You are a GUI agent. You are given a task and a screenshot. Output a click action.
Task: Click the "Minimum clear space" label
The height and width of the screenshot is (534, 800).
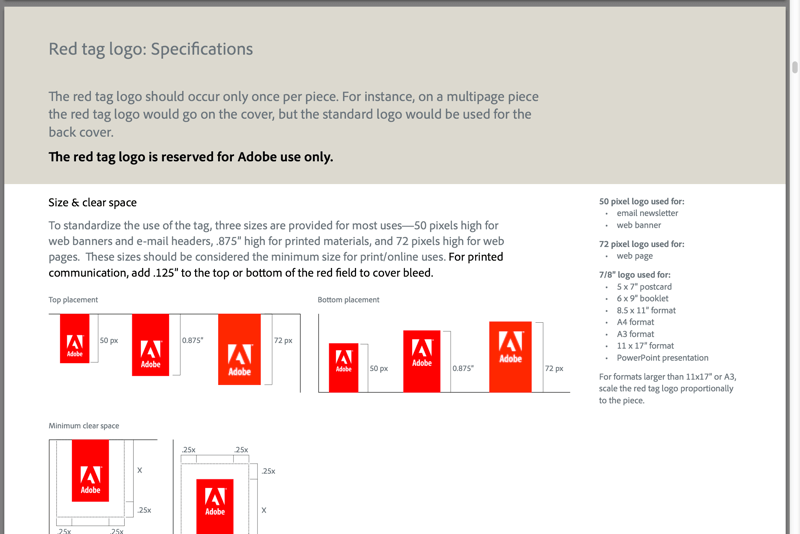click(x=84, y=426)
